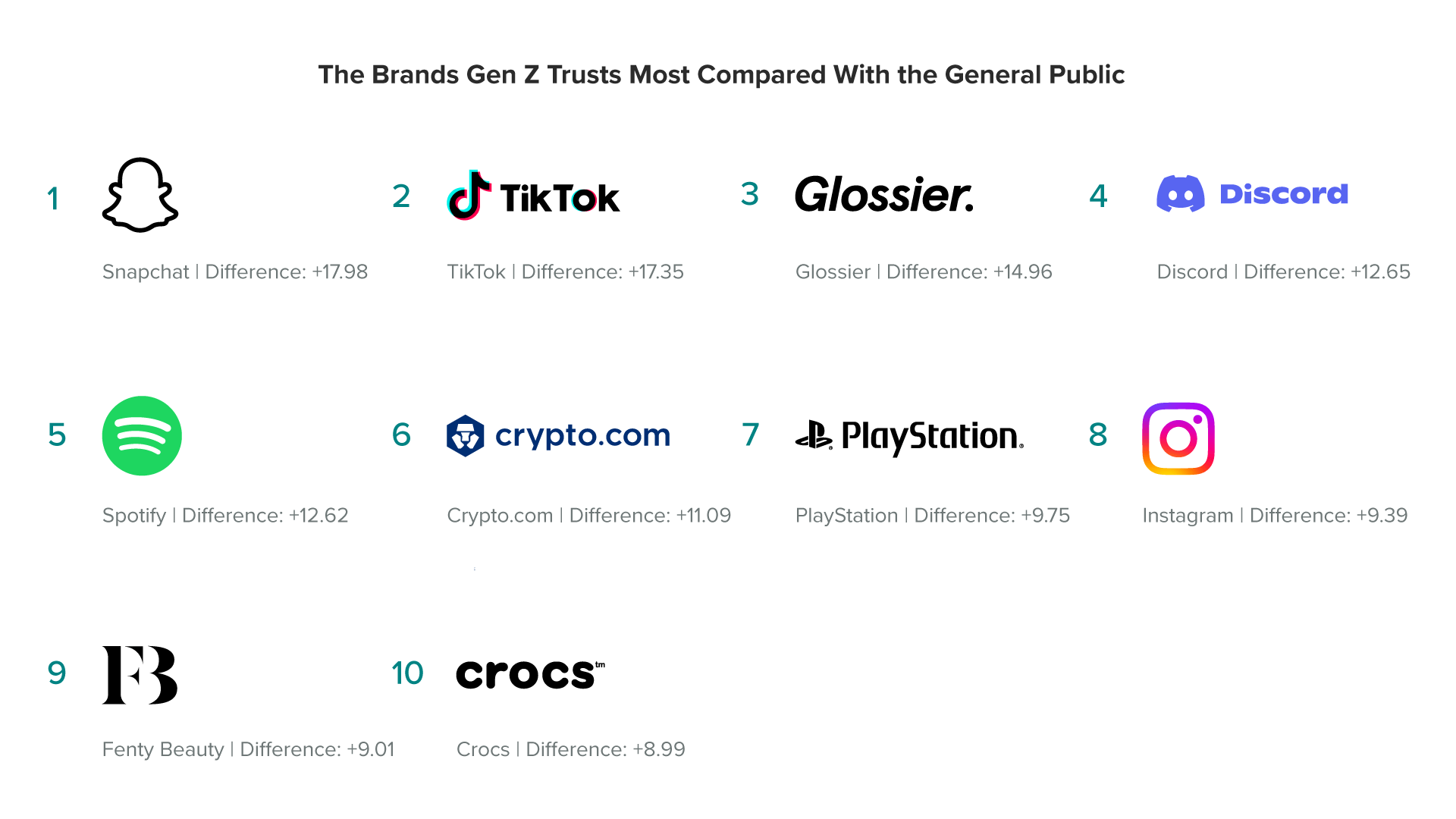1456x819 pixels.
Task: Click the TikTok logo
Action: [533, 196]
